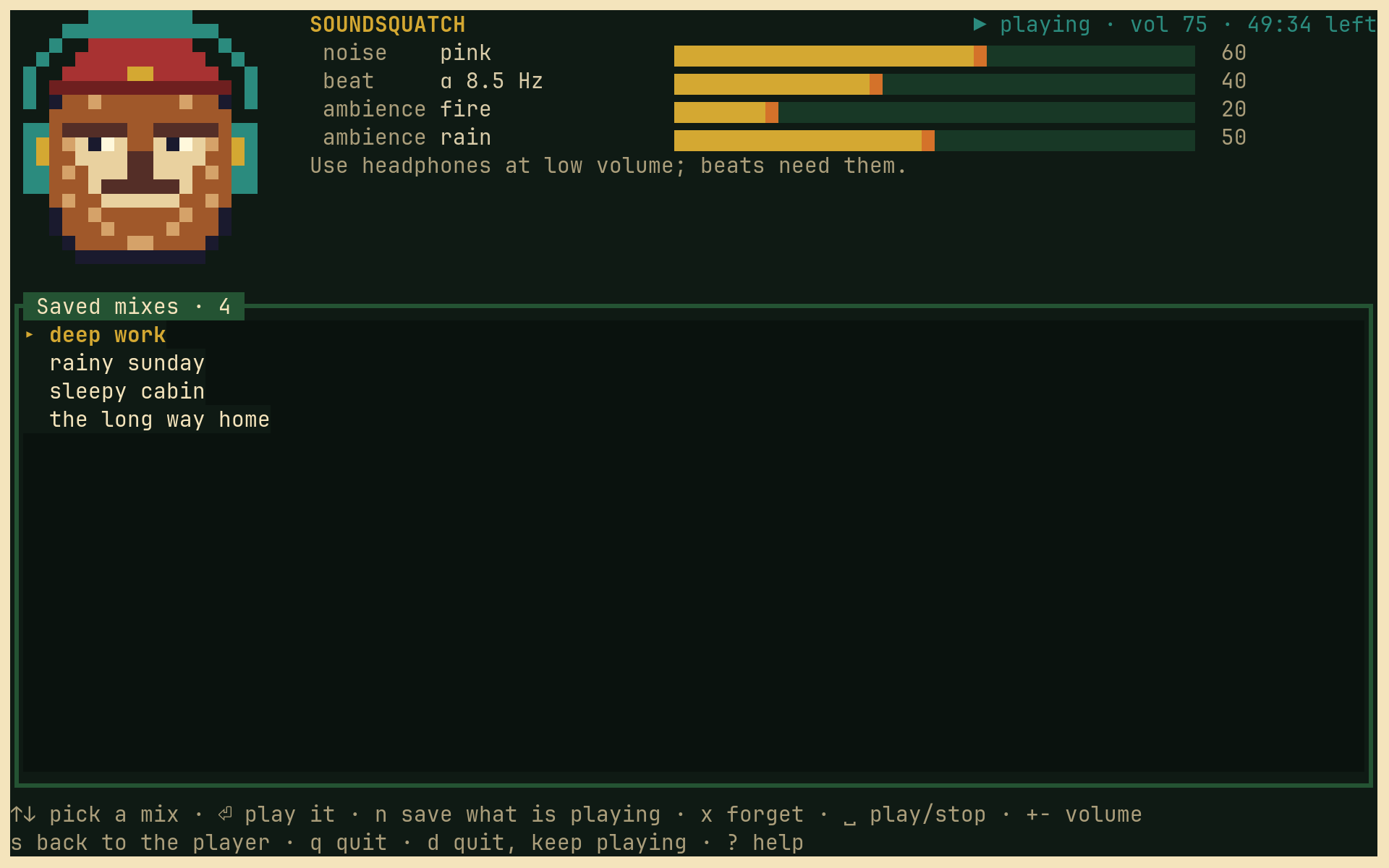This screenshot has width=1389, height=868.
Task: Click the arrow marker beside 'deep work'
Action: [x=30, y=335]
